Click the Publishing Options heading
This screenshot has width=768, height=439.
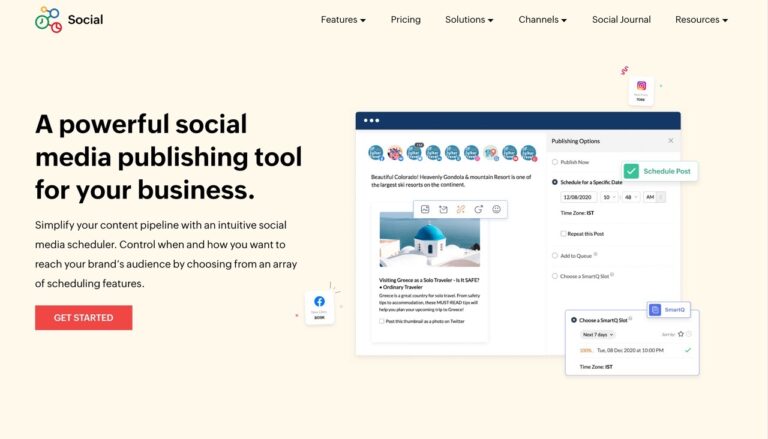[576, 141]
